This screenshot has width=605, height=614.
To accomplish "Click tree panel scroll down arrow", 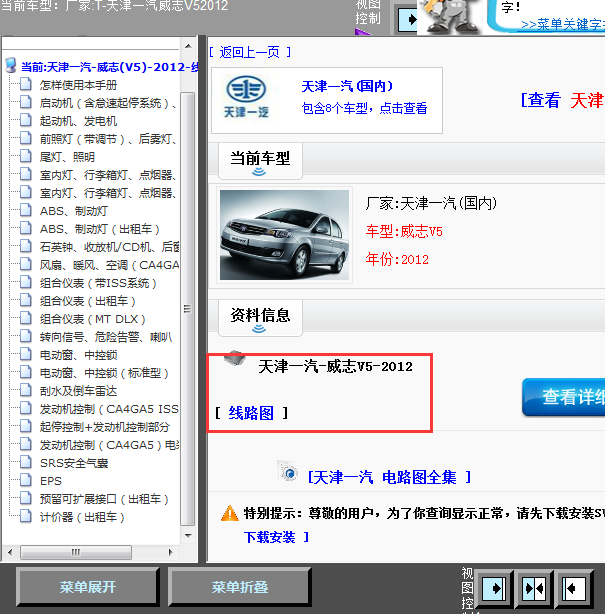I will point(188,536).
